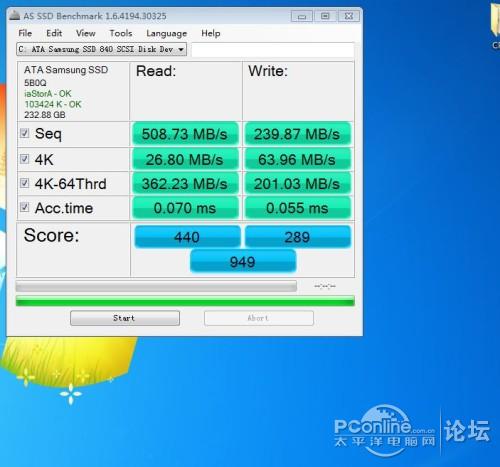The width and height of the screenshot is (500, 467).
Task: Expand the drive selection dropdown arrow
Action: coord(181,49)
